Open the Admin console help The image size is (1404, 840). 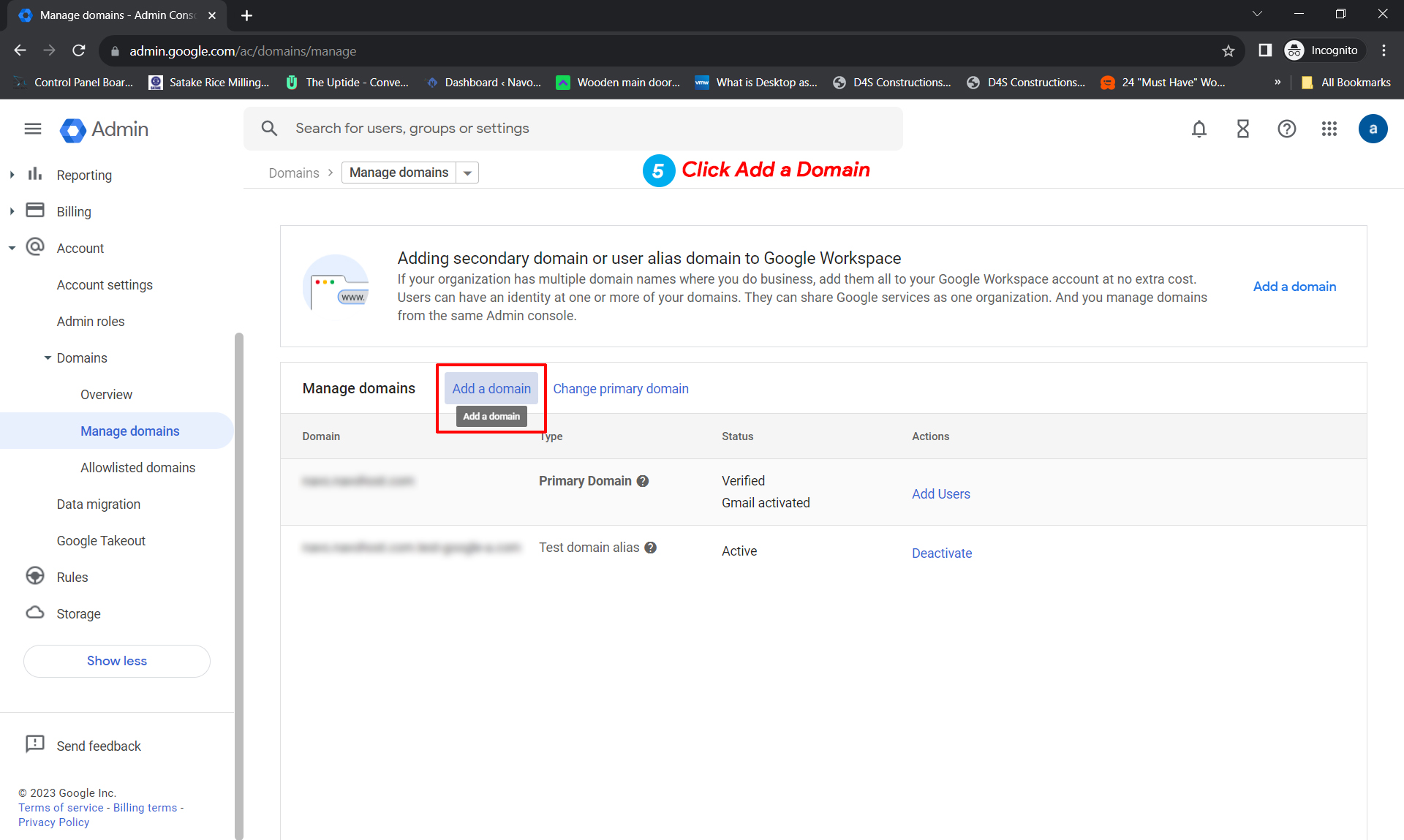(x=1287, y=129)
